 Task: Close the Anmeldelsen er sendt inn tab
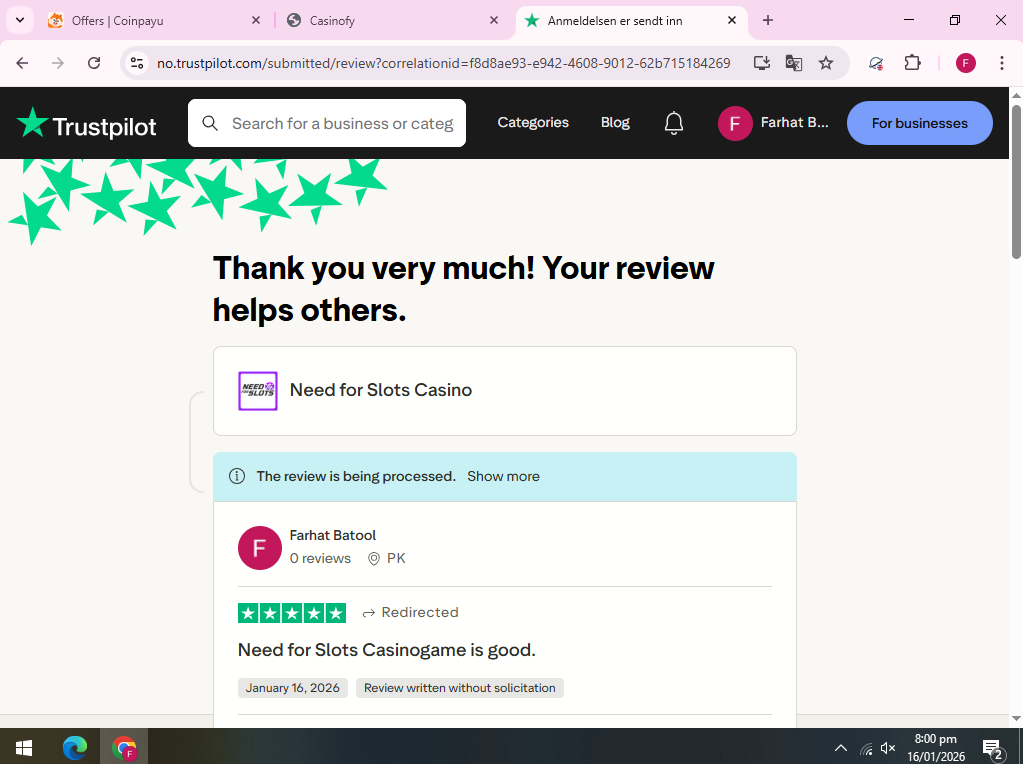732,20
